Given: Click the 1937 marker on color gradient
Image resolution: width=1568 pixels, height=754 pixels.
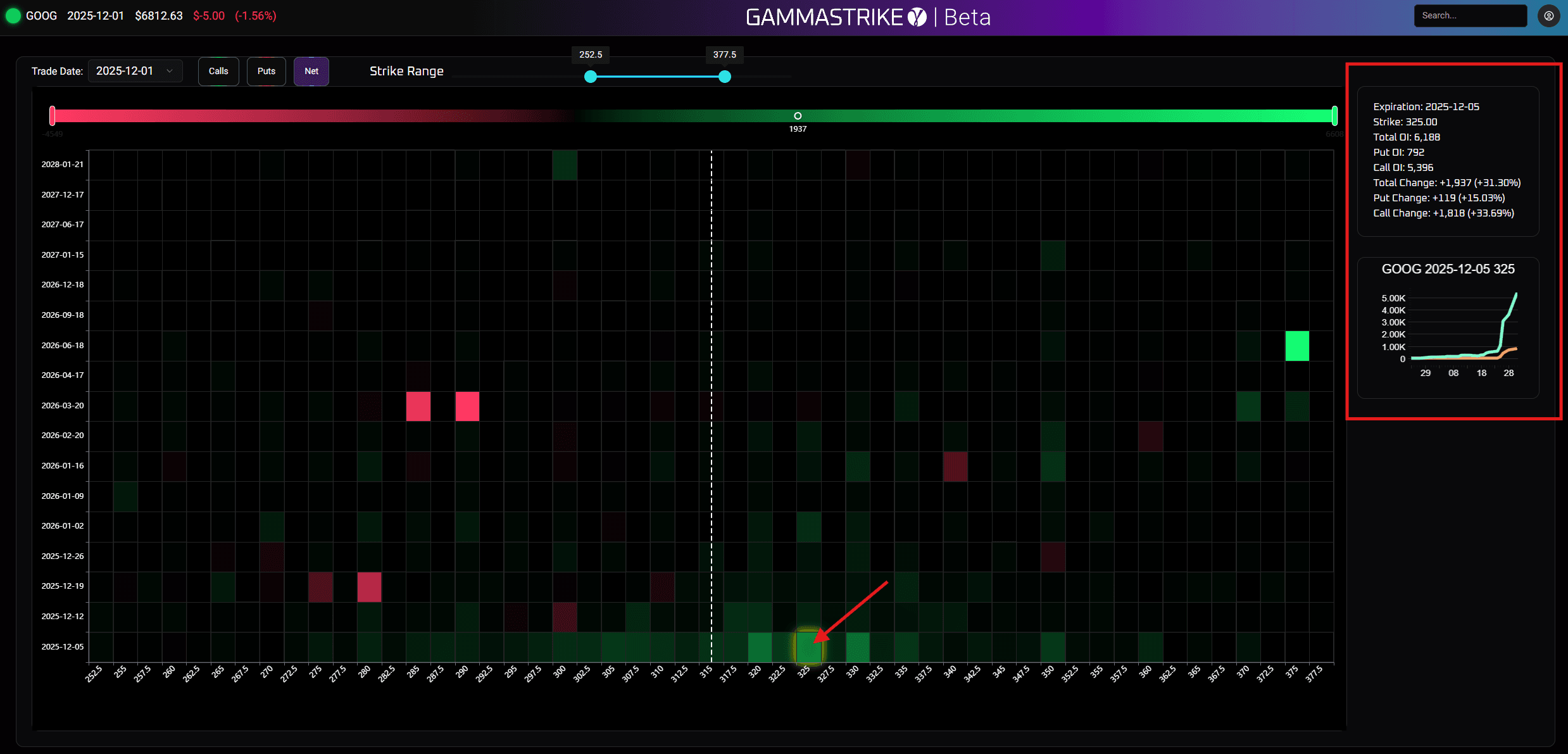Looking at the screenshot, I should tap(798, 116).
